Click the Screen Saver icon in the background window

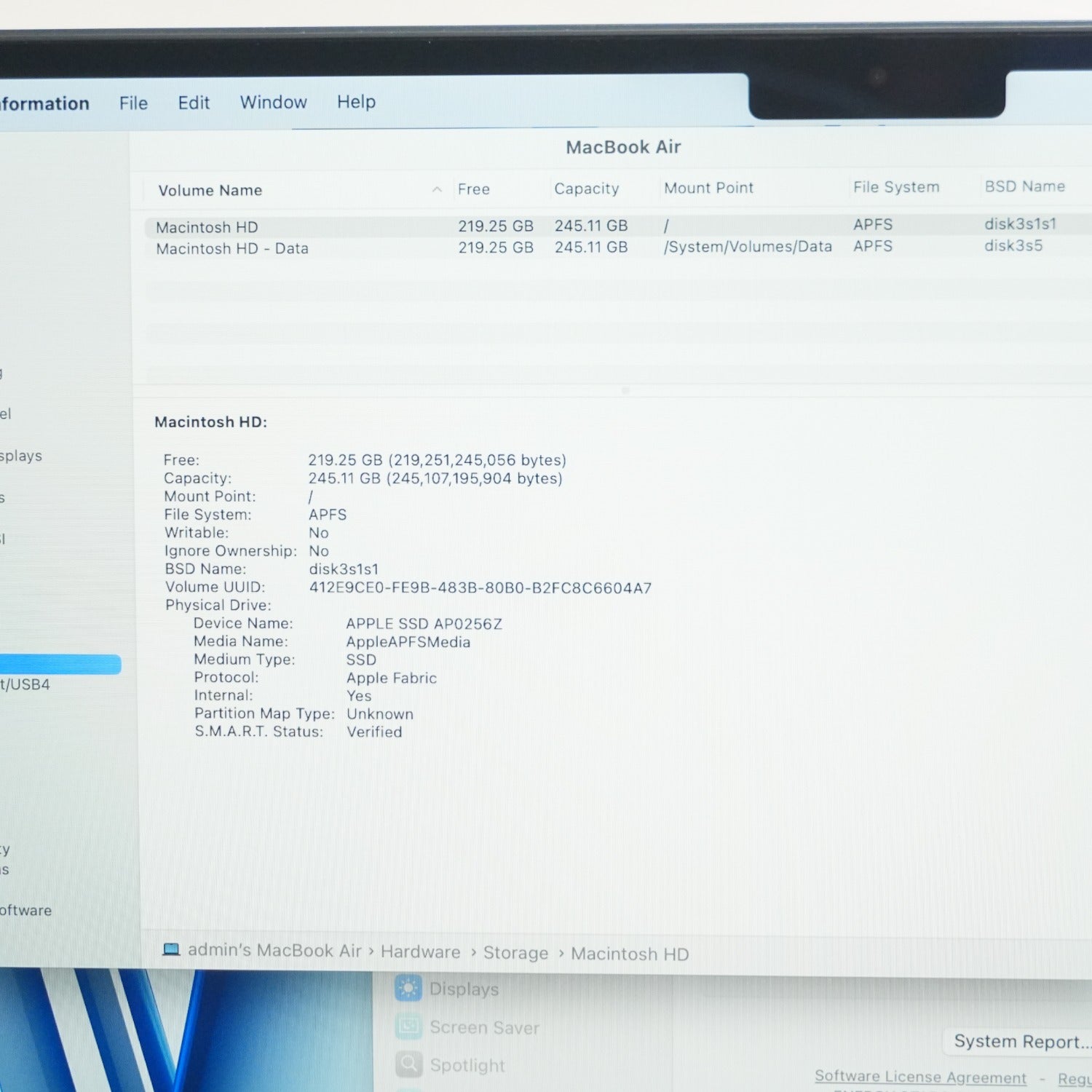coord(408,1026)
